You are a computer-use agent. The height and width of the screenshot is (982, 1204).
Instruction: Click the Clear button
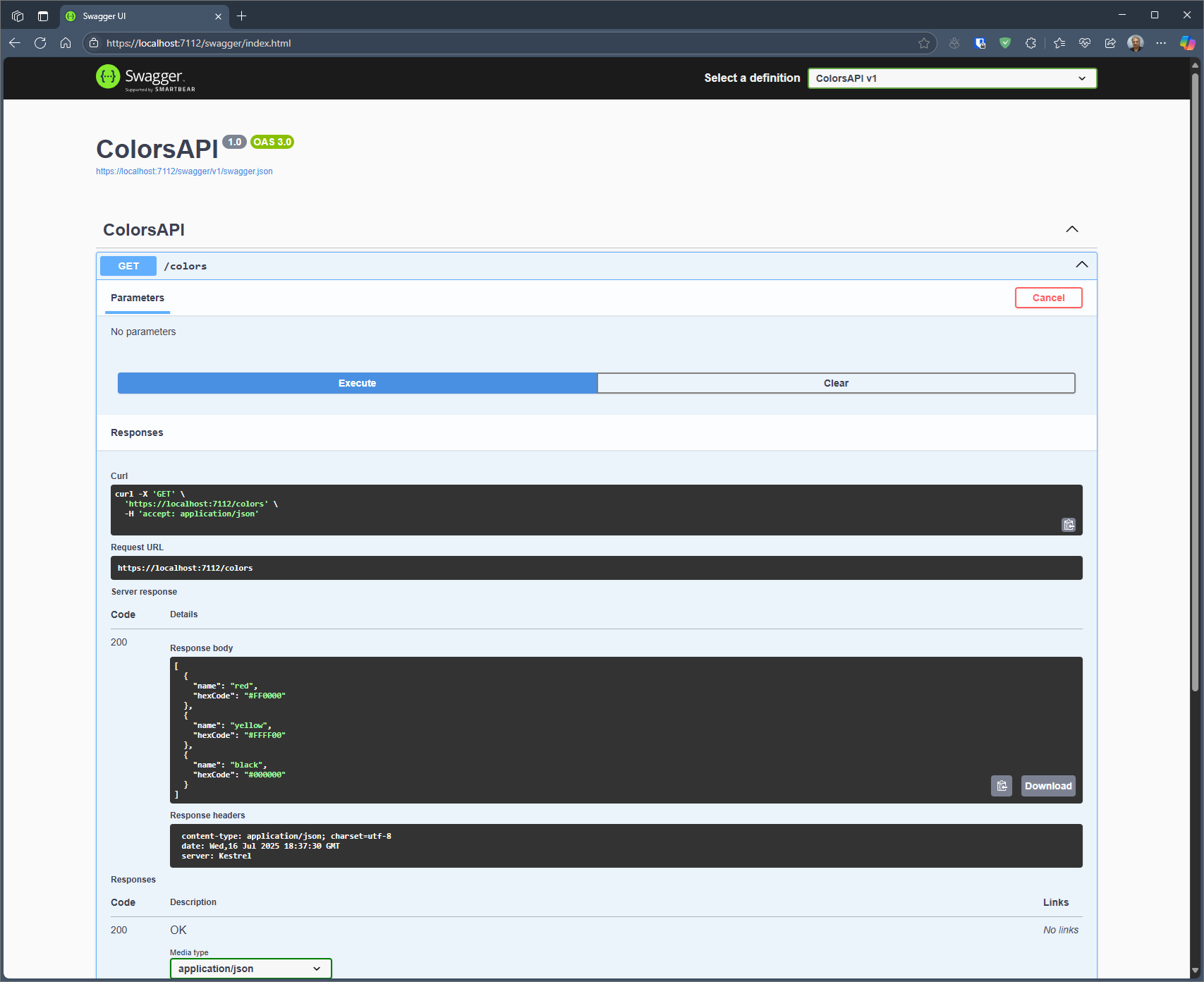click(836, 383)
